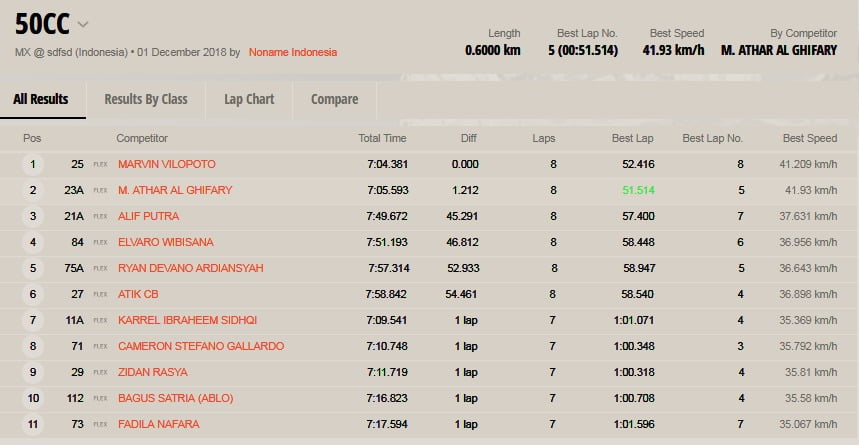Image resolution: width=859 pixels, height=445 pixels.
Task: Click the position 8 circle badge
Action: pyautogui.click(x=33, y=346)
